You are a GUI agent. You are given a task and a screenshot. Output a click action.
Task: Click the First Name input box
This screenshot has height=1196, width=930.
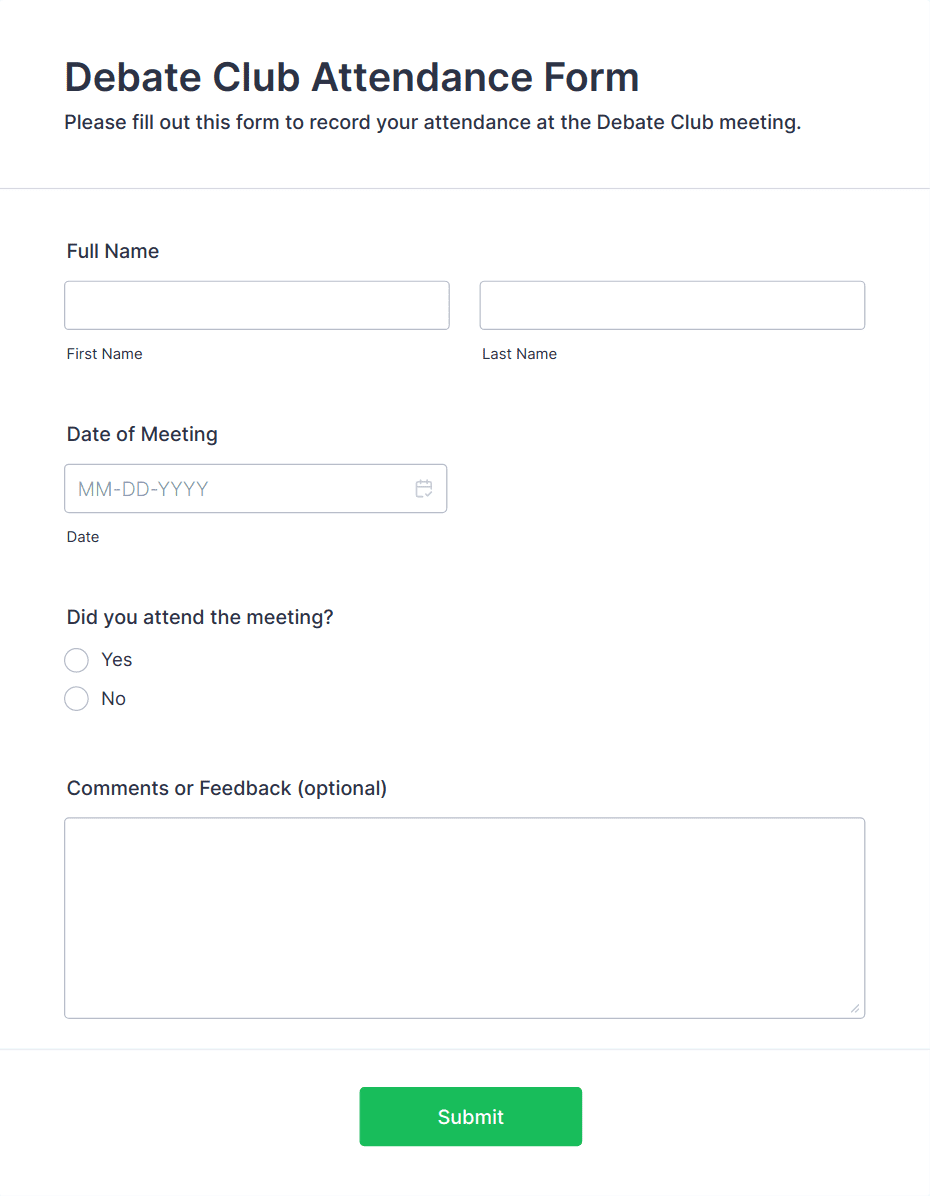(256, 305)
